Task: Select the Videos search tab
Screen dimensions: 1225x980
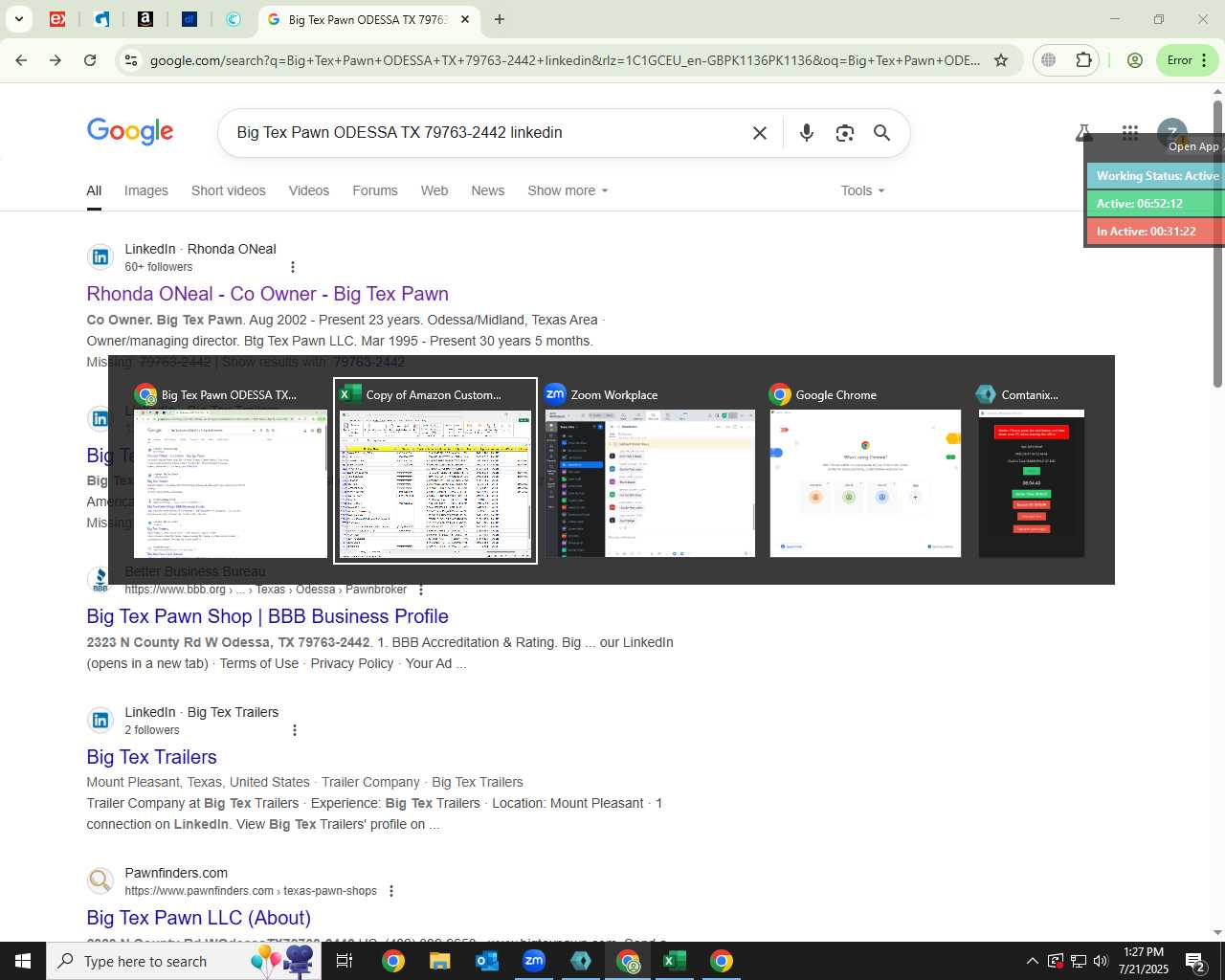Action: coord(309,190)
